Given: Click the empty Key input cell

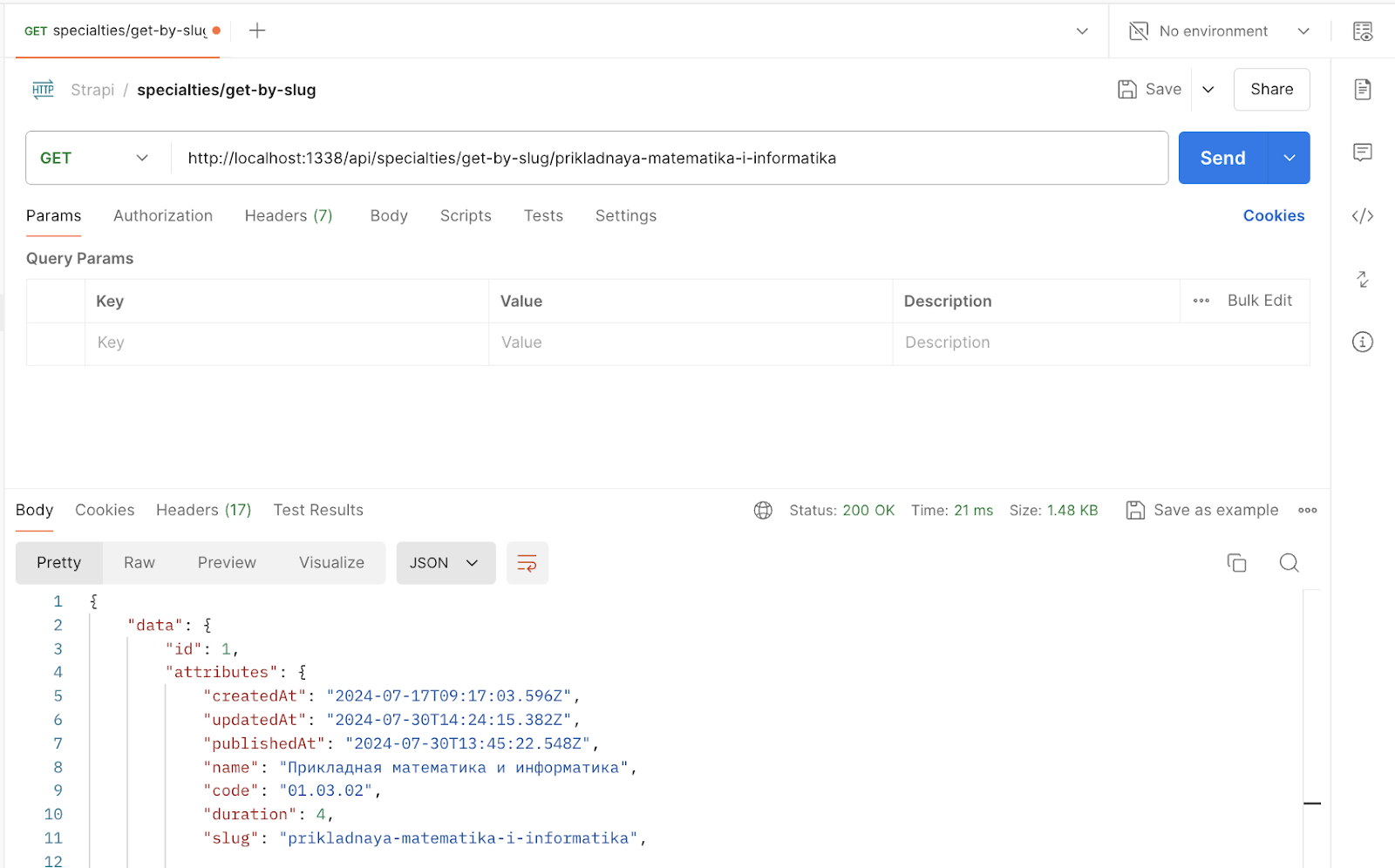Looking at the screenshot, I should [x=287, y=342].
